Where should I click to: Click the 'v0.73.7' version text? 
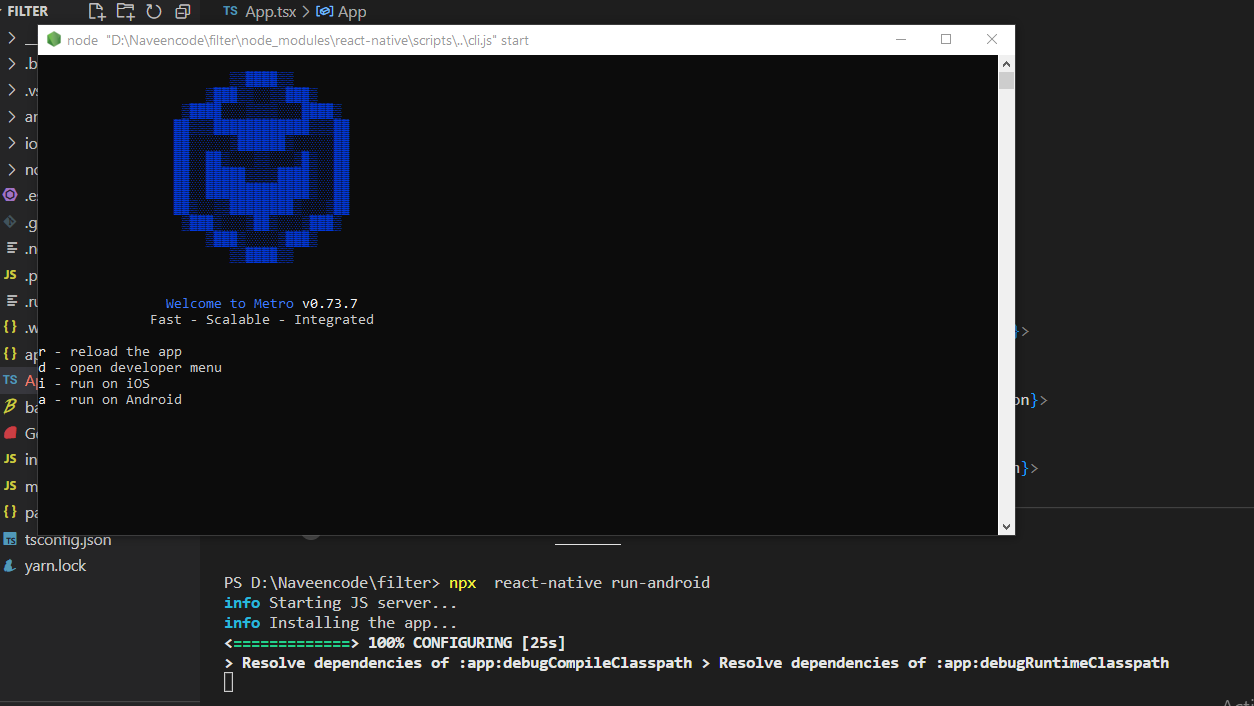tap(330, 304)
